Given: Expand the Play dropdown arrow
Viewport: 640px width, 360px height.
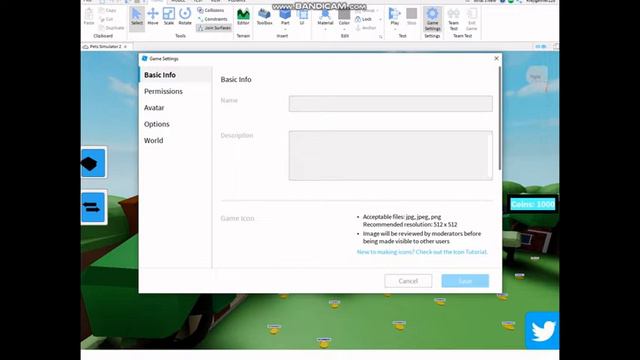Looking at the screenshot, I should pos(394,29).
